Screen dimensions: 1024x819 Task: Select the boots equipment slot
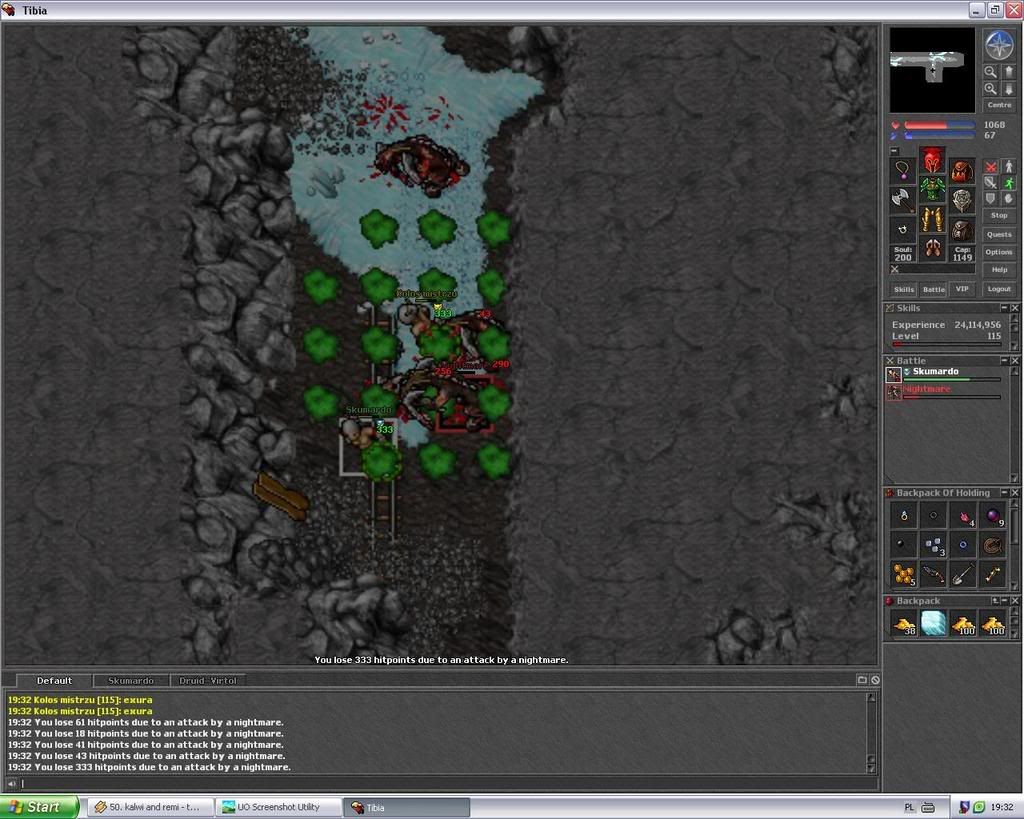933,249
